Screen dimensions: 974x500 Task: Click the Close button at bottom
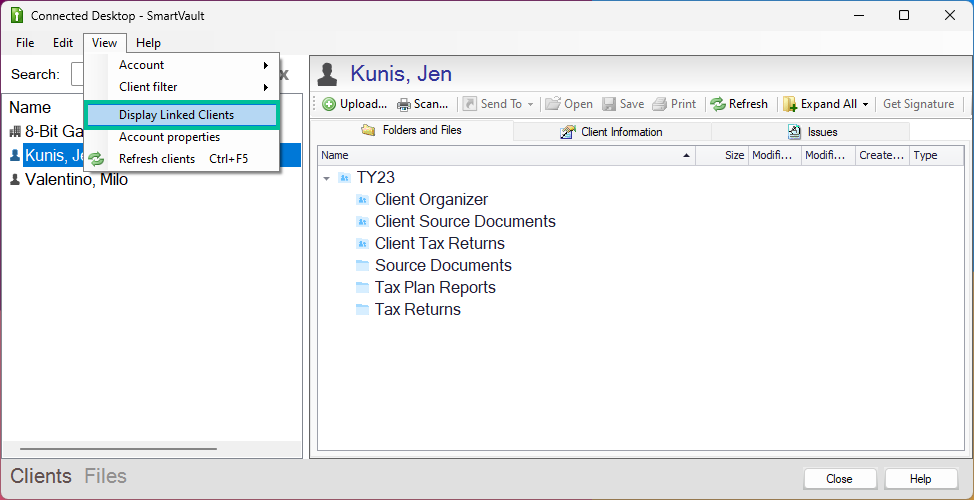(x=840, y=479)
